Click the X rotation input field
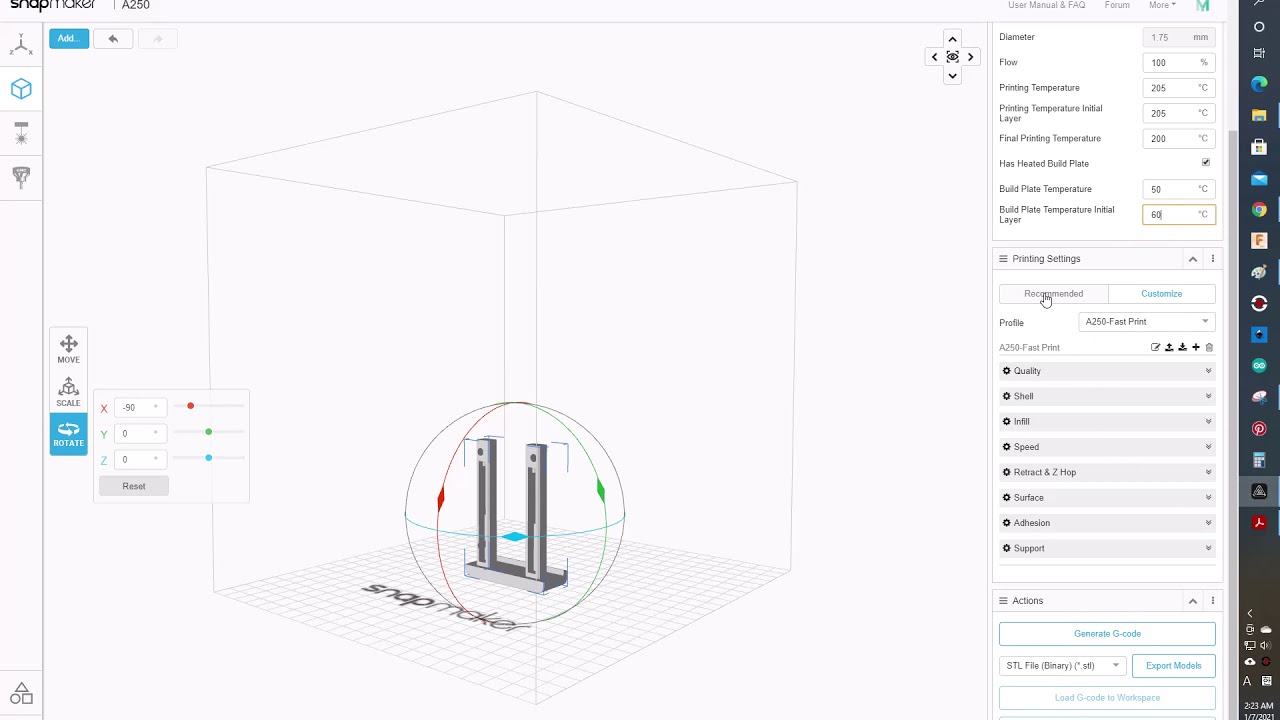This screenshot has width=1280, height=720. [141, 408]
